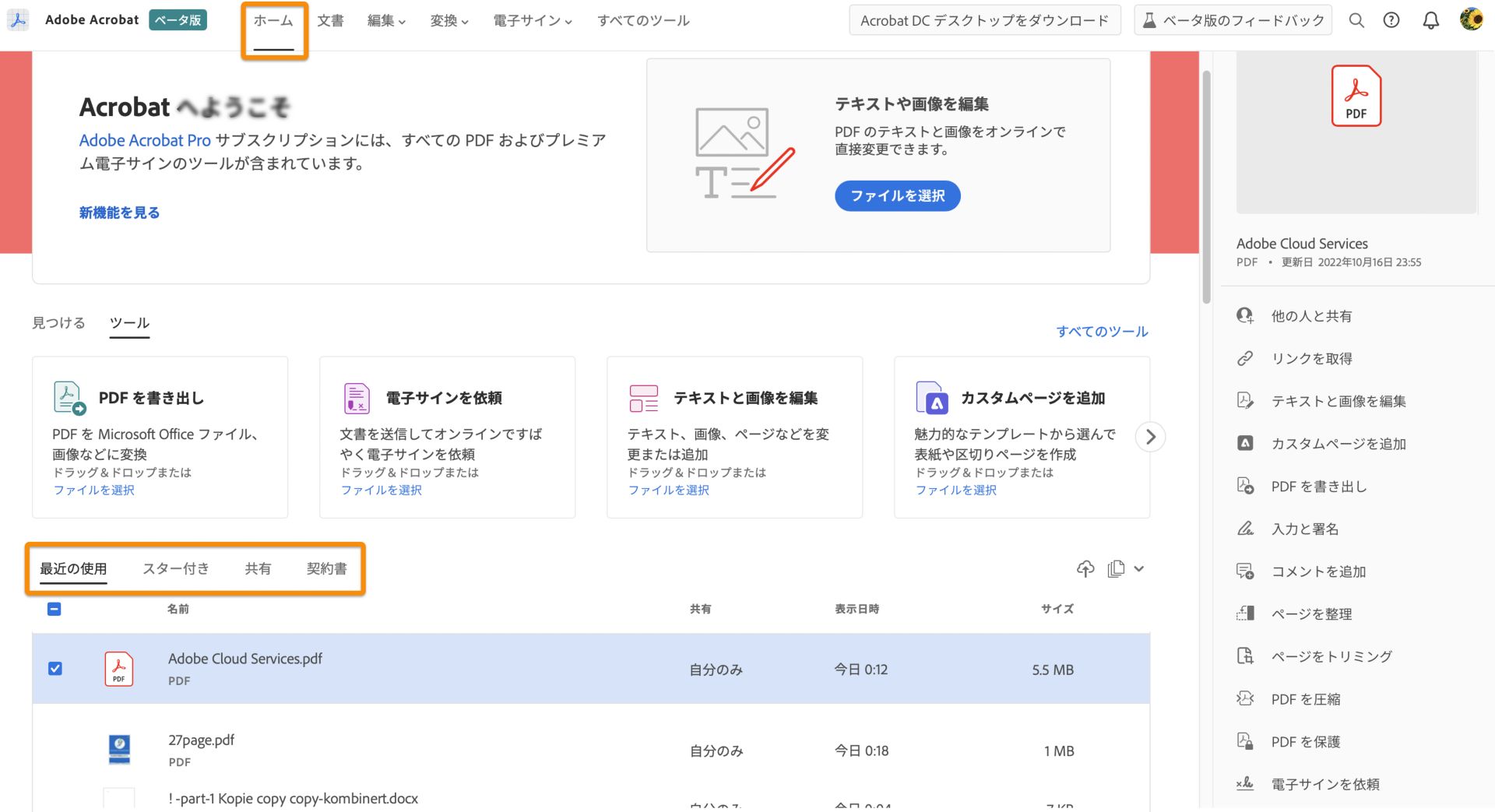Click the upload file cloud icon

[1085, 568]
